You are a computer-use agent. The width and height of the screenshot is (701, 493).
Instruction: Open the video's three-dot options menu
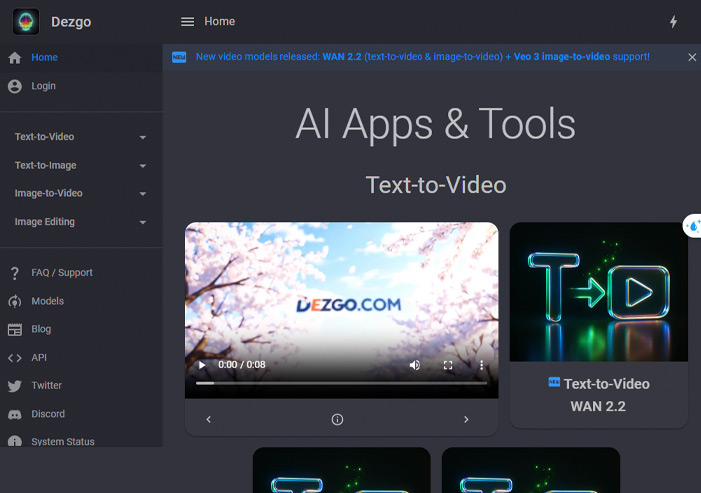coord(481,365)
